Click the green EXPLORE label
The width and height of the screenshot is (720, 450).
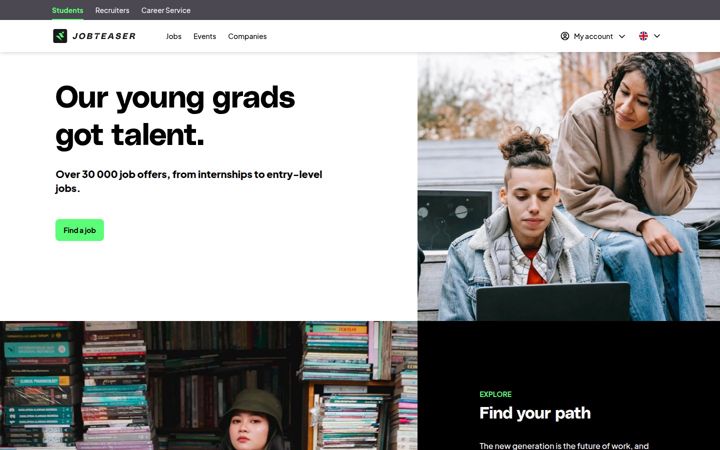[495, 394]
